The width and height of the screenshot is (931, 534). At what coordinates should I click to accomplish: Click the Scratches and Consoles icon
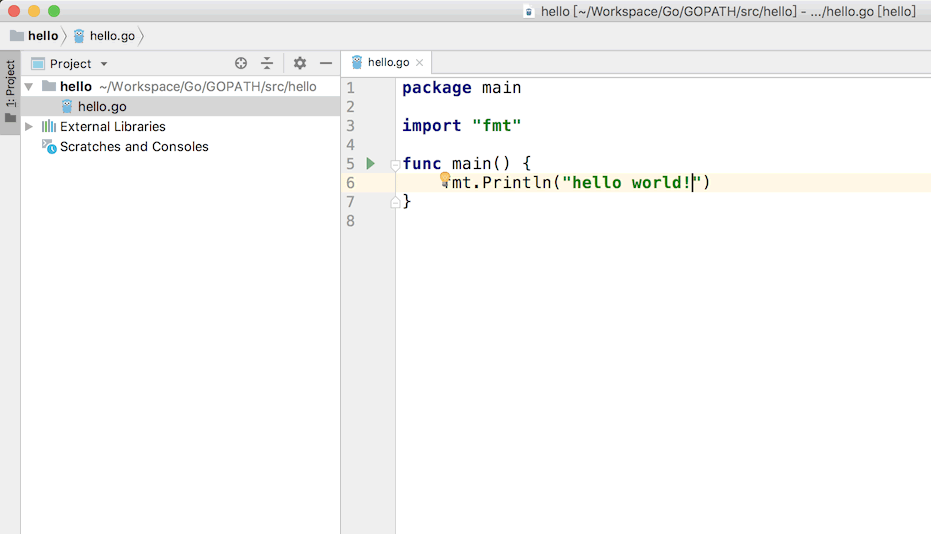pyautogui.click(x=49, y=146)
